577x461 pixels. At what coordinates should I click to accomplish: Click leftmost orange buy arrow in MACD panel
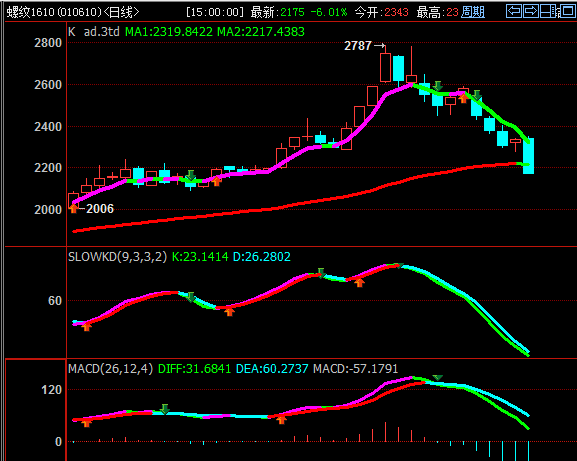(x=86, y=423)
